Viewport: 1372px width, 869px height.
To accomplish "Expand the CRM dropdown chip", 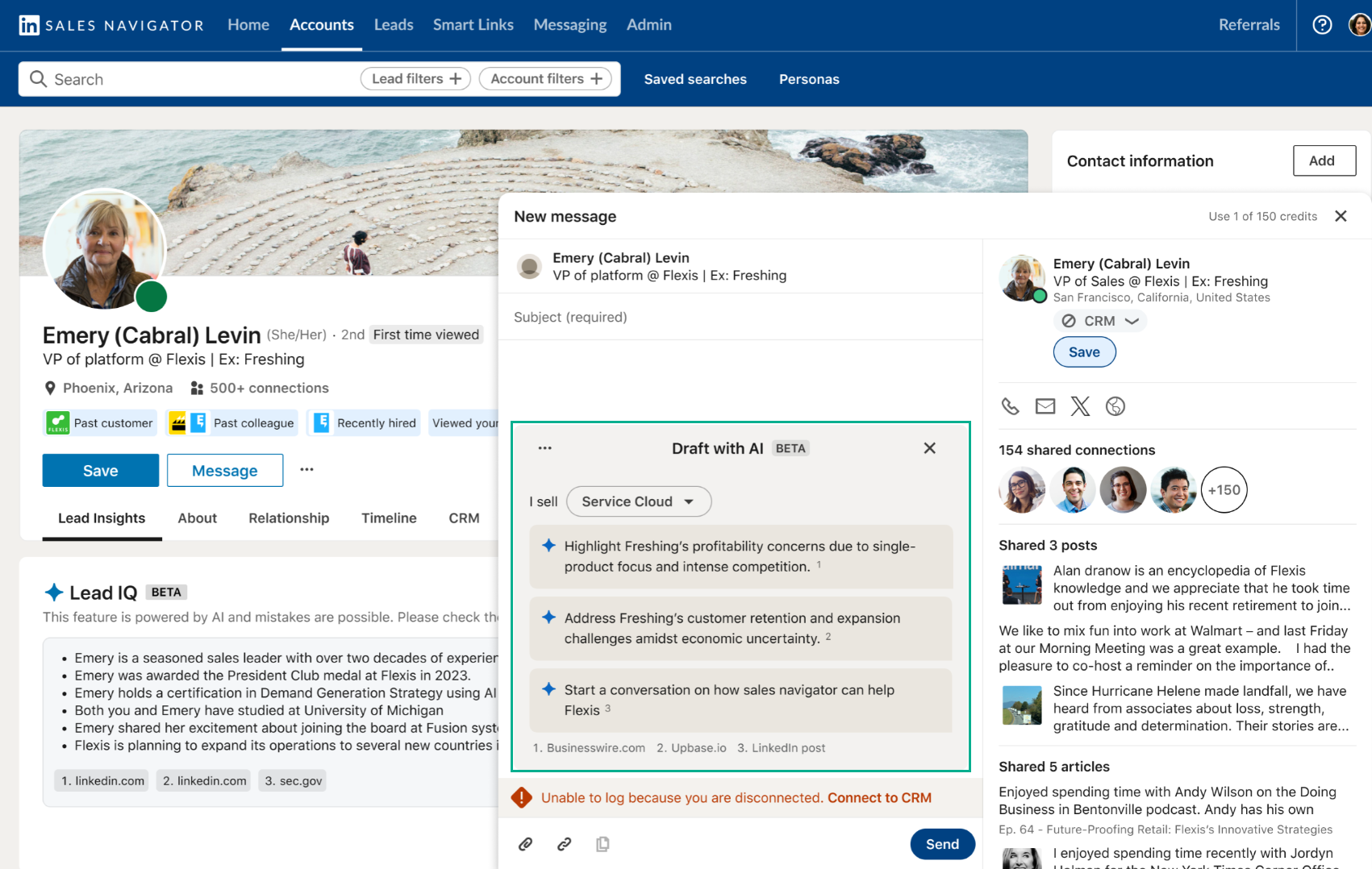I will pos(1099,321).
